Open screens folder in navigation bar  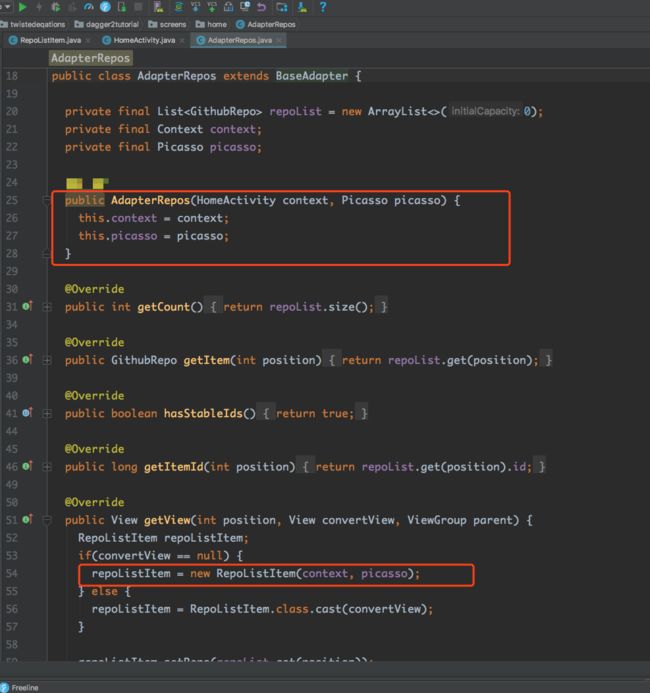[x=167, y=24]
